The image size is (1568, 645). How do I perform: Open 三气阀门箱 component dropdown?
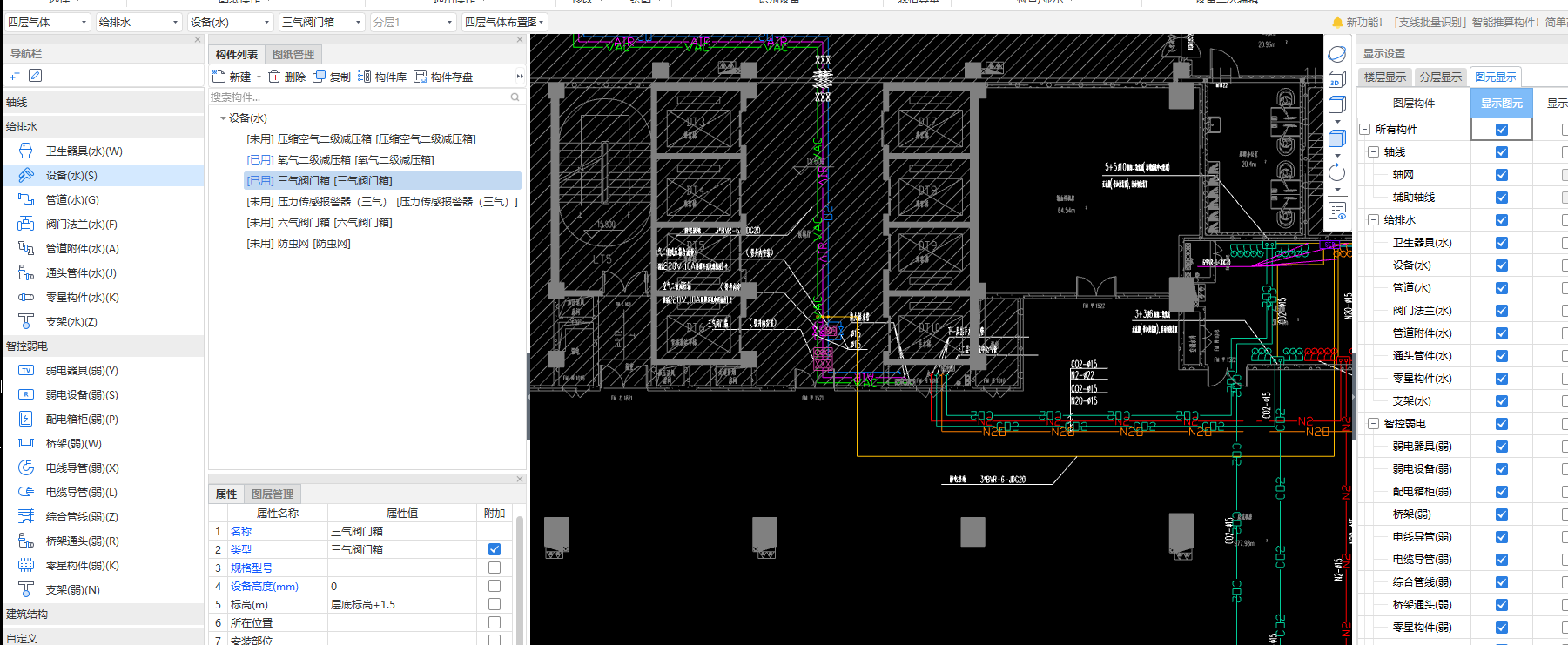coord(321,22)
